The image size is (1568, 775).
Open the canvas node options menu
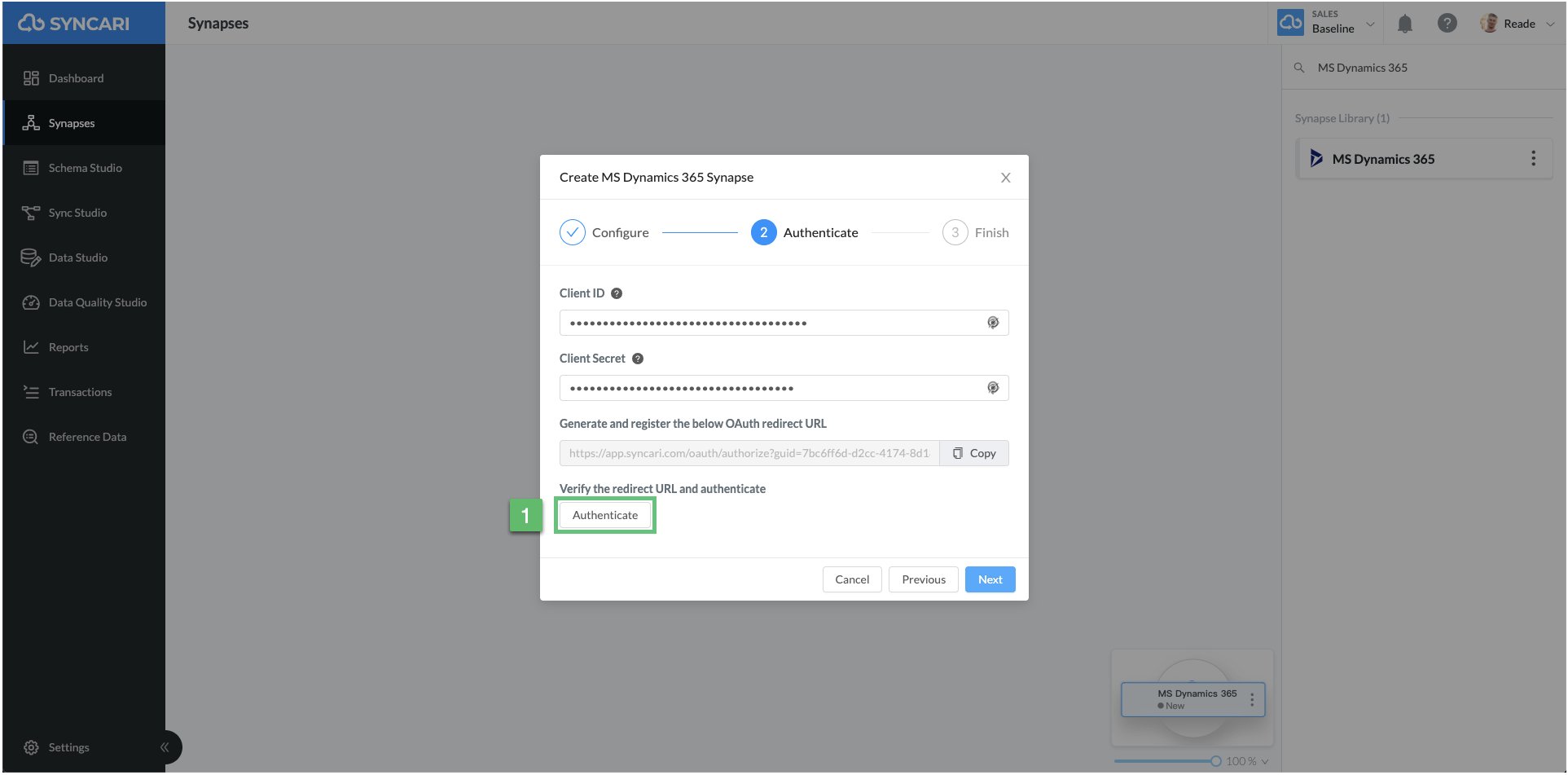[1252, 699]
